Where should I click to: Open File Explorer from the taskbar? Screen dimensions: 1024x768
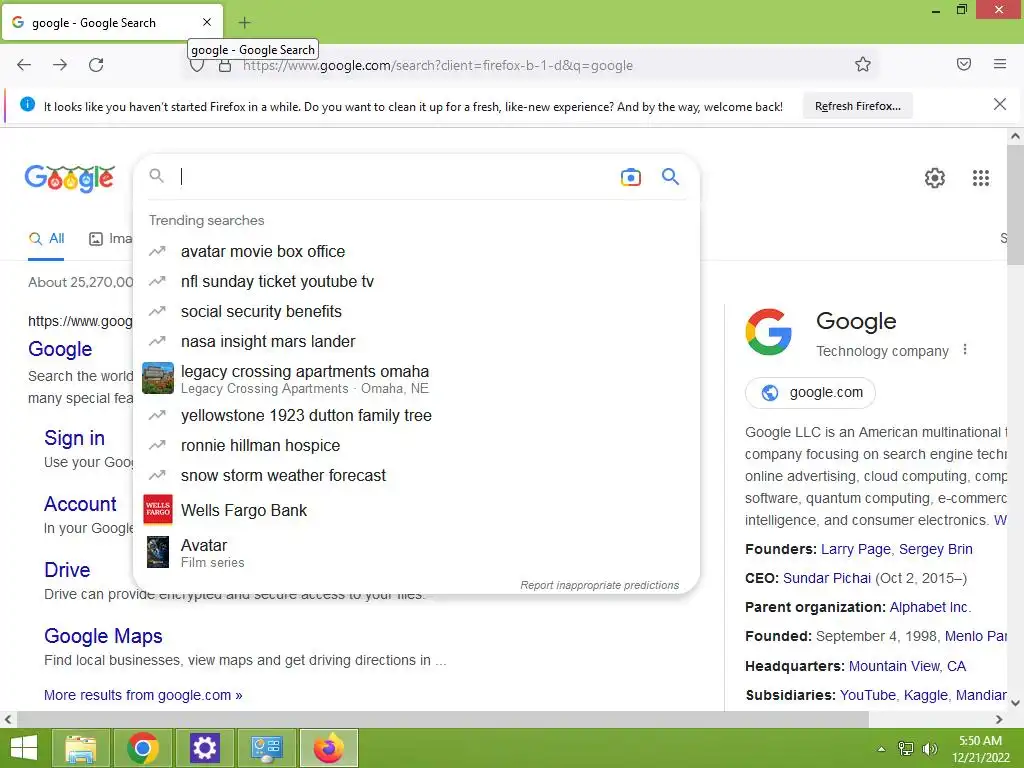pos(80,748)
